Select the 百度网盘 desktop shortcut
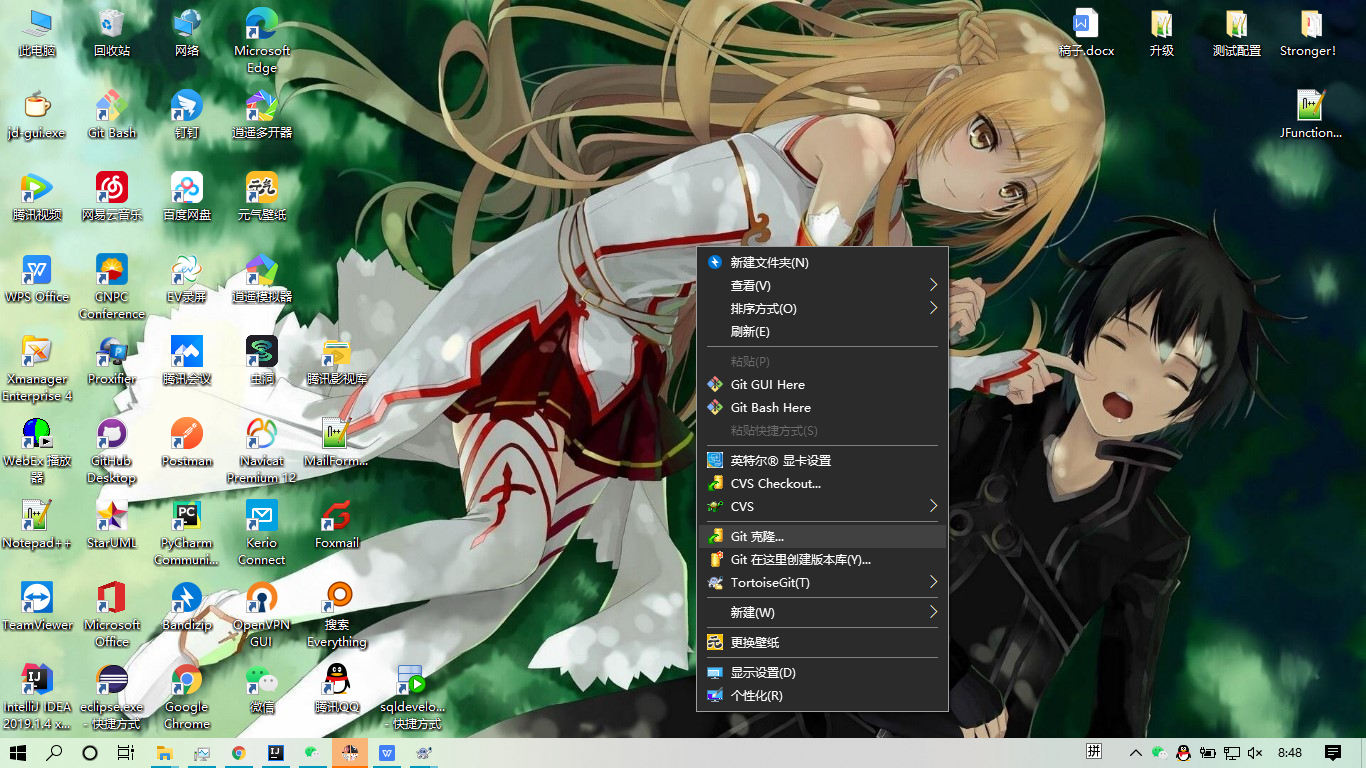The height and width of the screenshot is (768, 1366). pyautogui.click(x=187, y=196)
